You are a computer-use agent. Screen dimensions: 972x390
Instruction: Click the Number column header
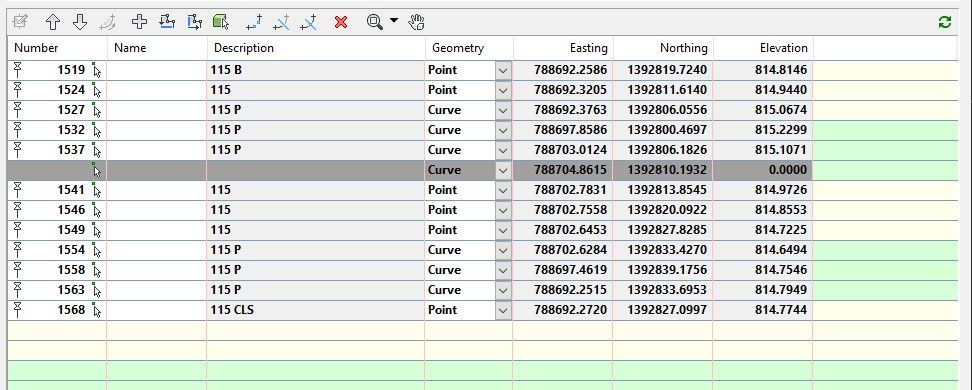click(57, 48)
